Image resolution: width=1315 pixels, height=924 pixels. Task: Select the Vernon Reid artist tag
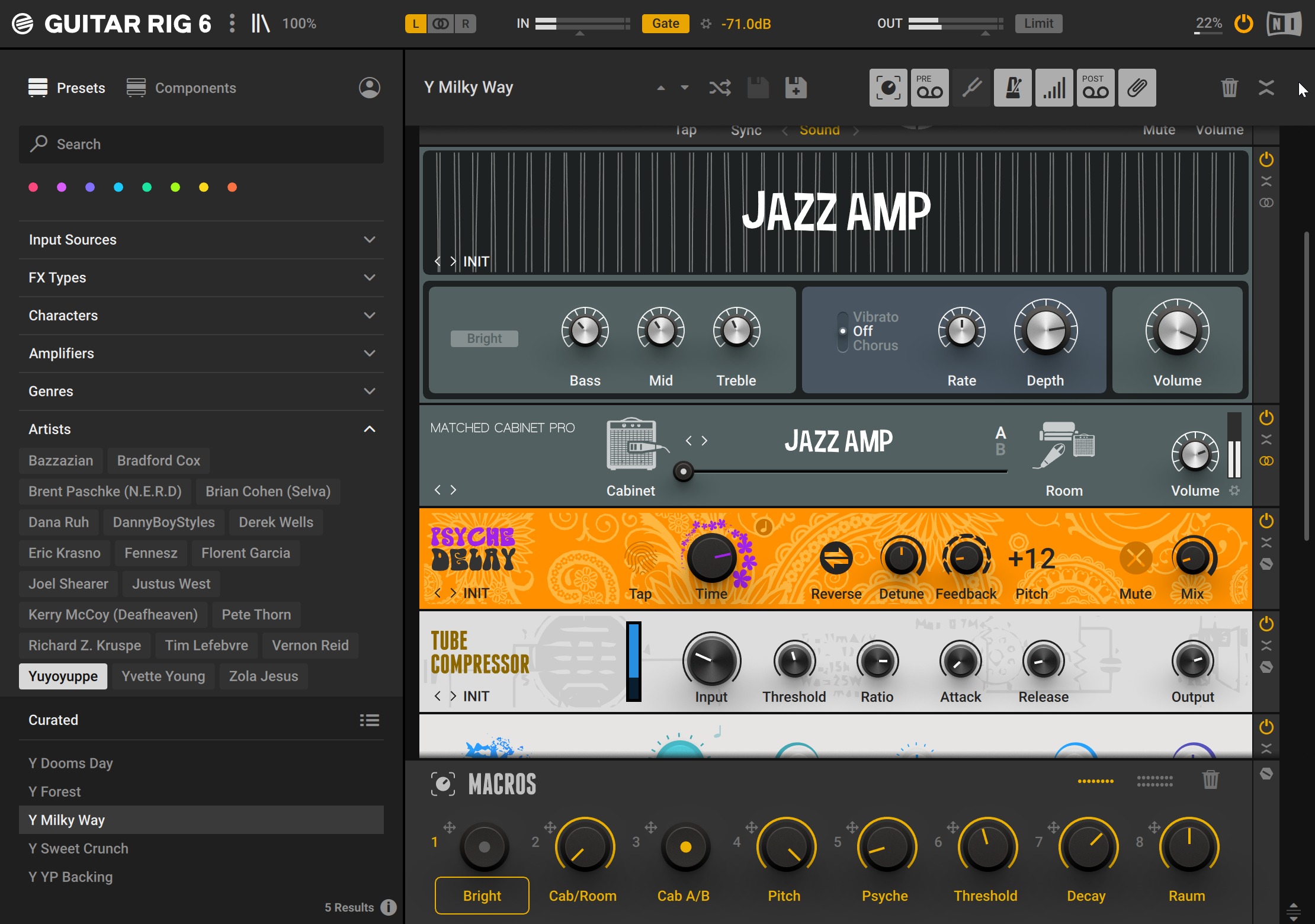coord(310,646)
